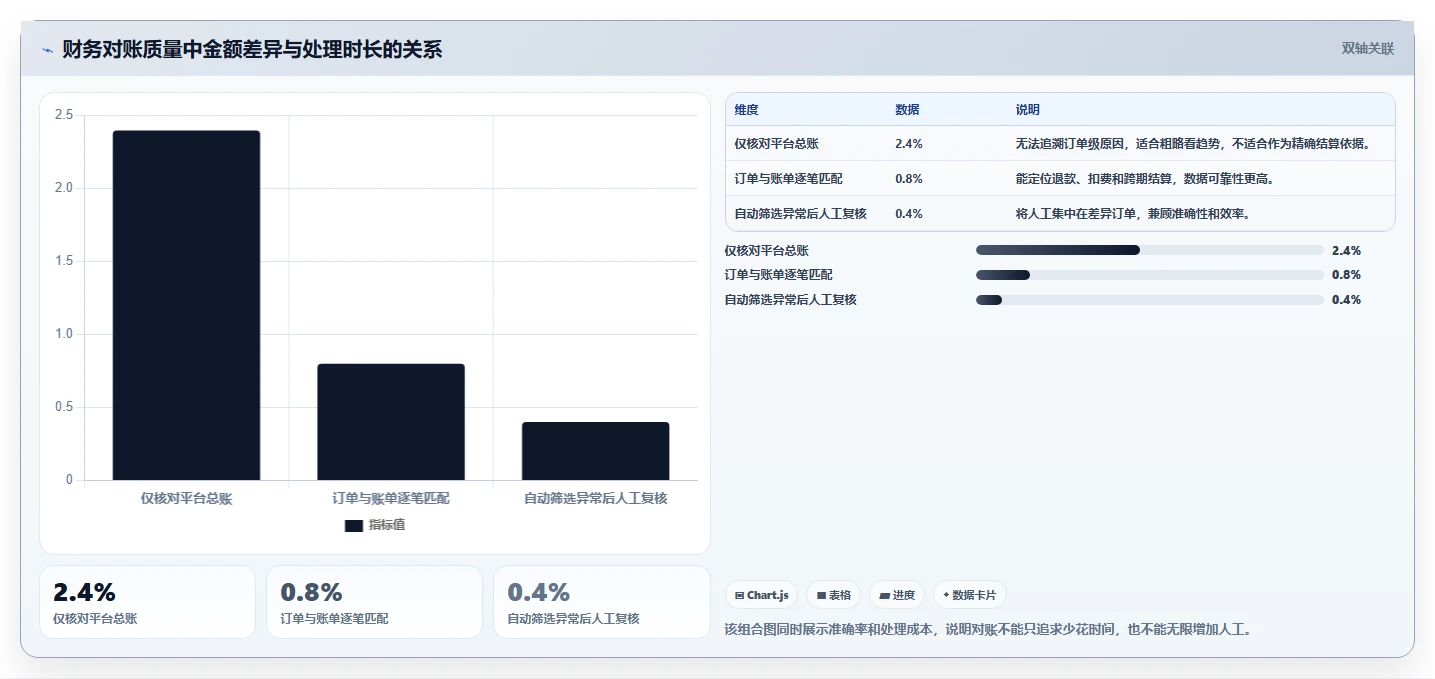This screenshot has width=1435, height=679.
Task: Click the 0.8% value beside the progress bar
Action: coord(1346,275)
